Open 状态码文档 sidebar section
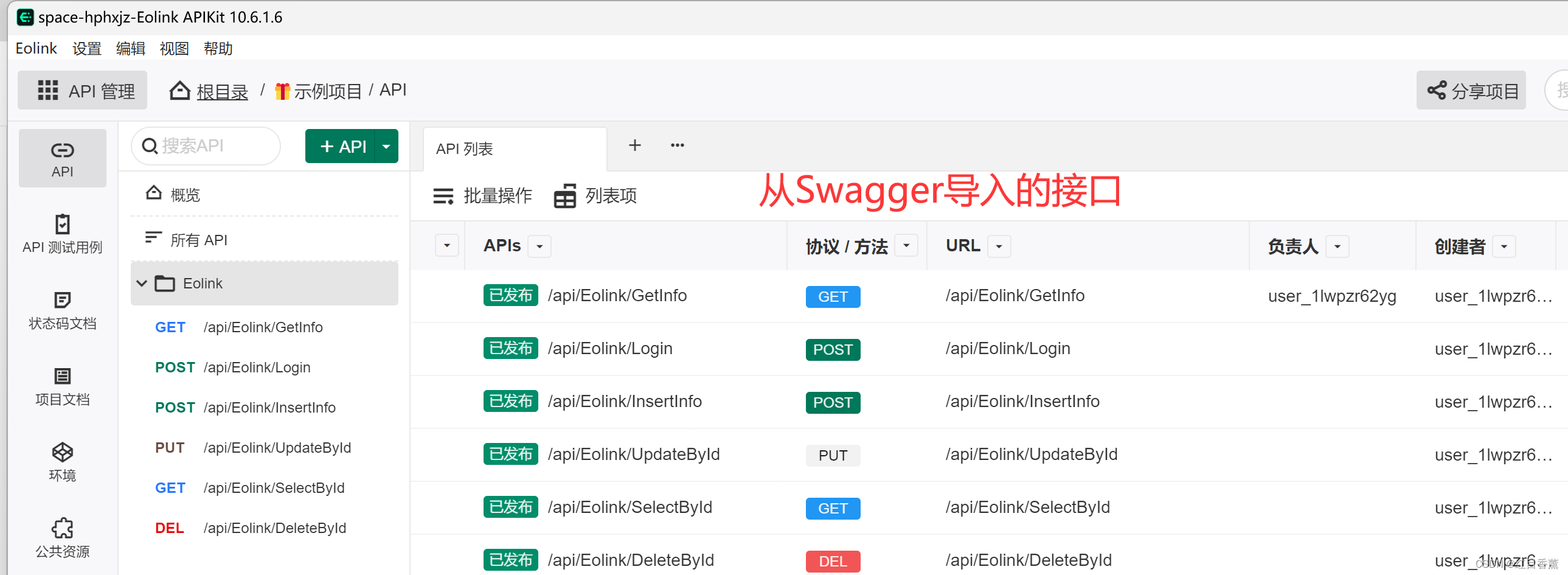Screen dimensions: 1568x575 [62, 310]
